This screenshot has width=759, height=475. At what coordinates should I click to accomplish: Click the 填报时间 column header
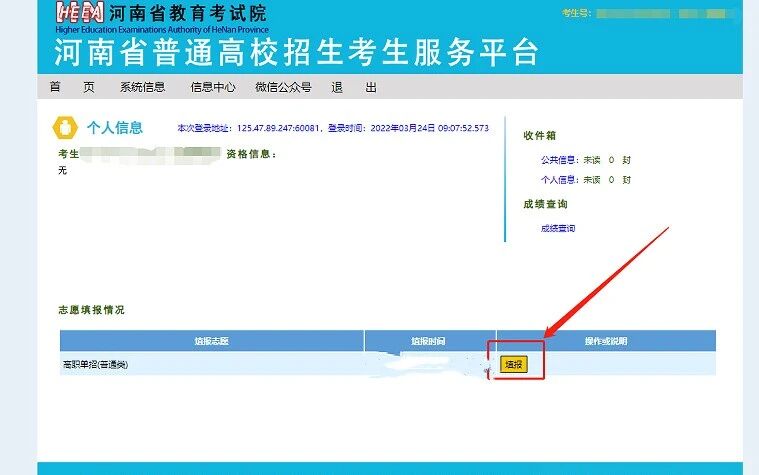(429, 341)
